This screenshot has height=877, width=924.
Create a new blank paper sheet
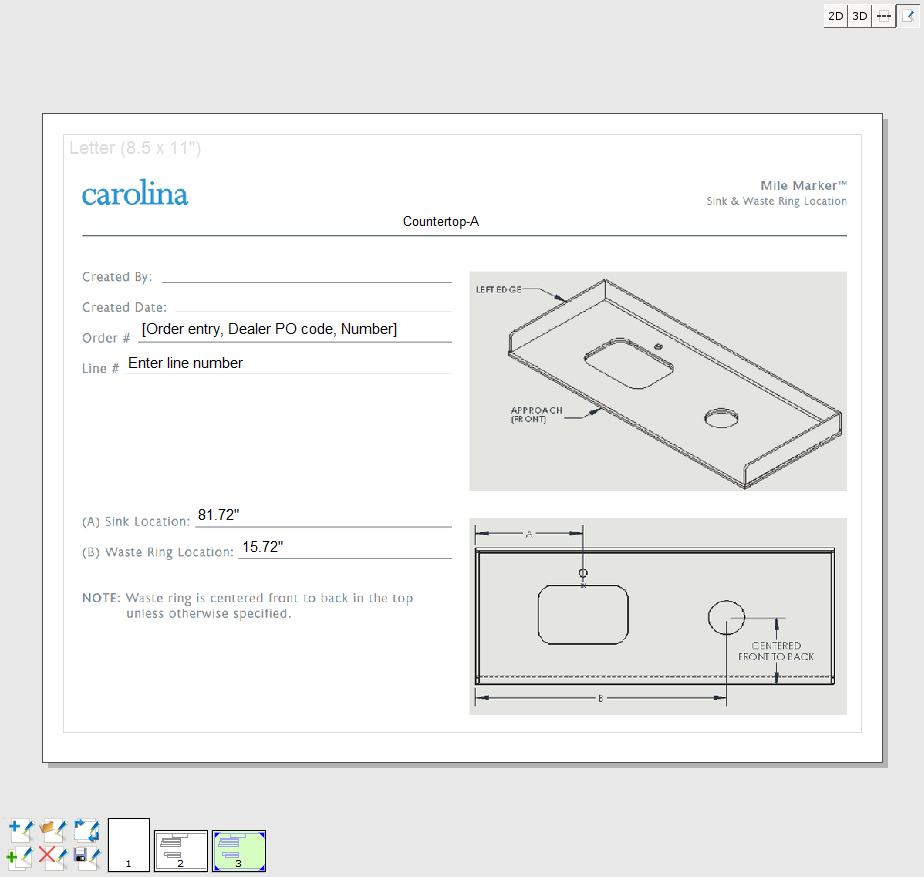click(21, 830)
